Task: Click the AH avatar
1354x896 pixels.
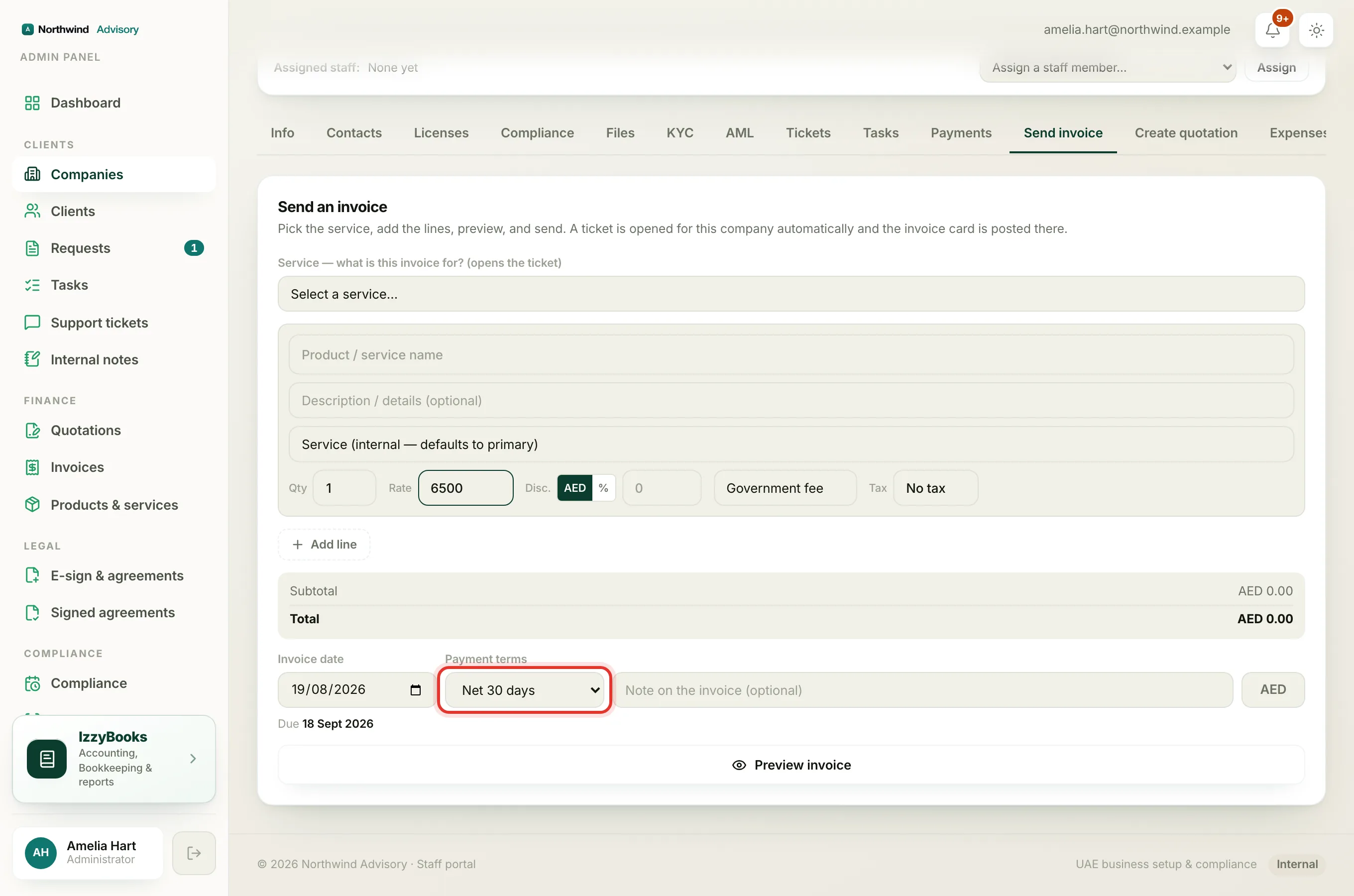Action: (40, 853)
